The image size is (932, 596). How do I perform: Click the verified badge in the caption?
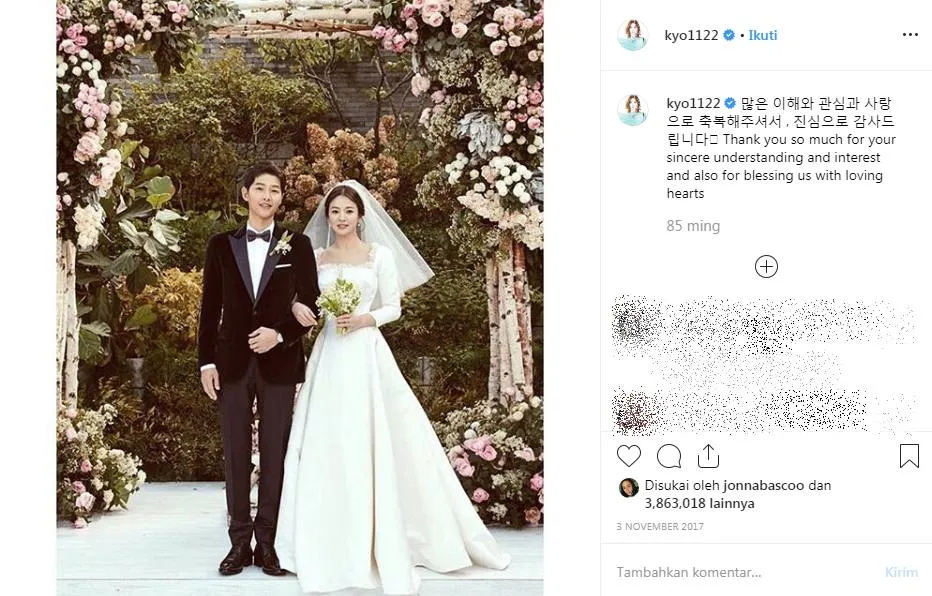point(730,103)
